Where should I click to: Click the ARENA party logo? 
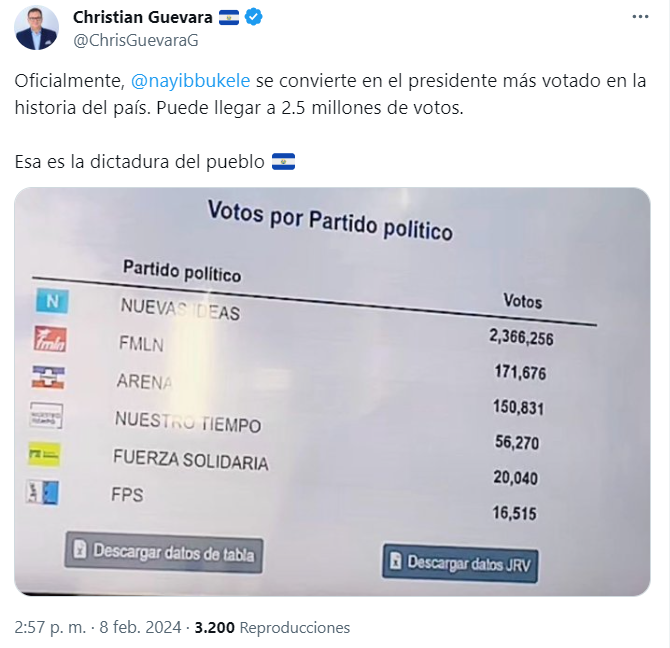(x=48, y=377)
